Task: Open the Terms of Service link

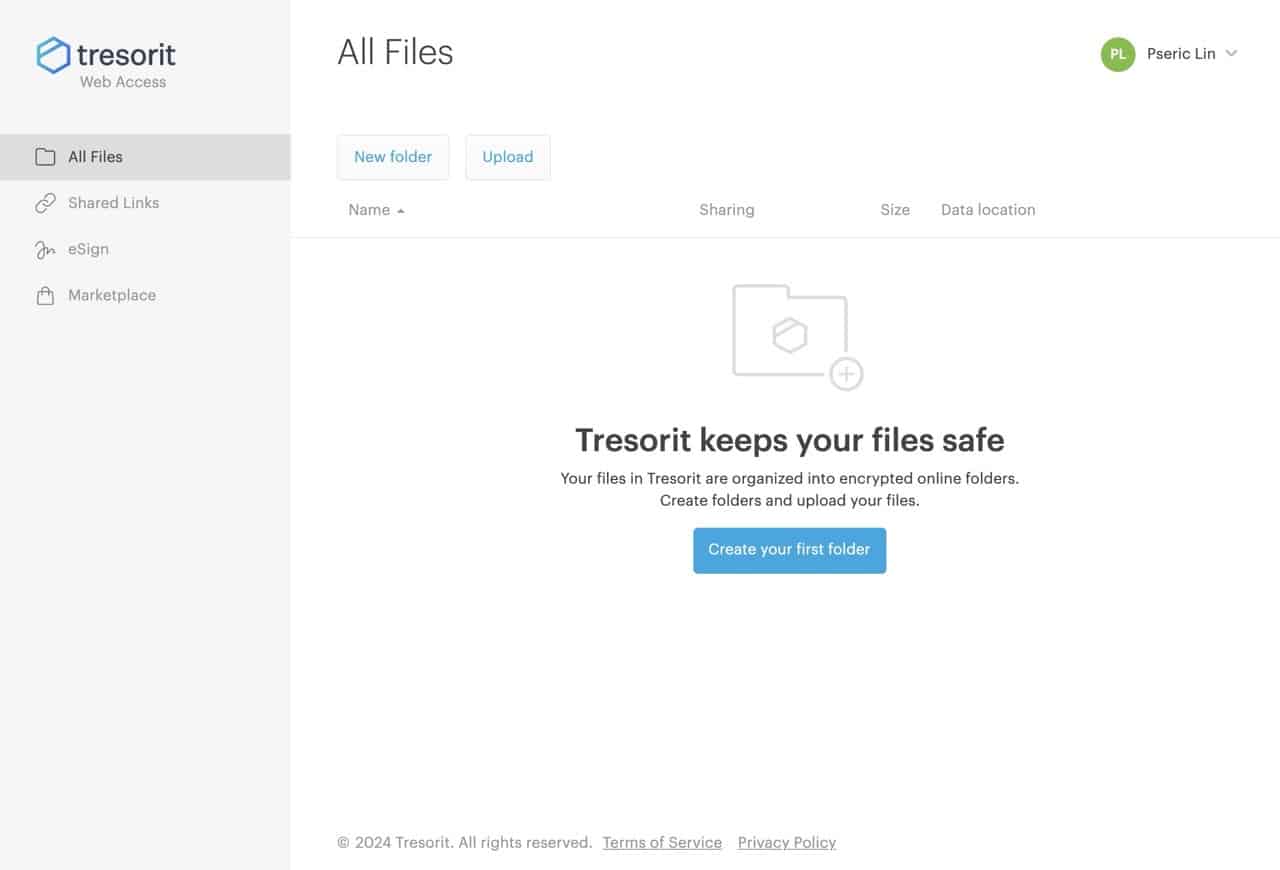Action: (662, 843)
